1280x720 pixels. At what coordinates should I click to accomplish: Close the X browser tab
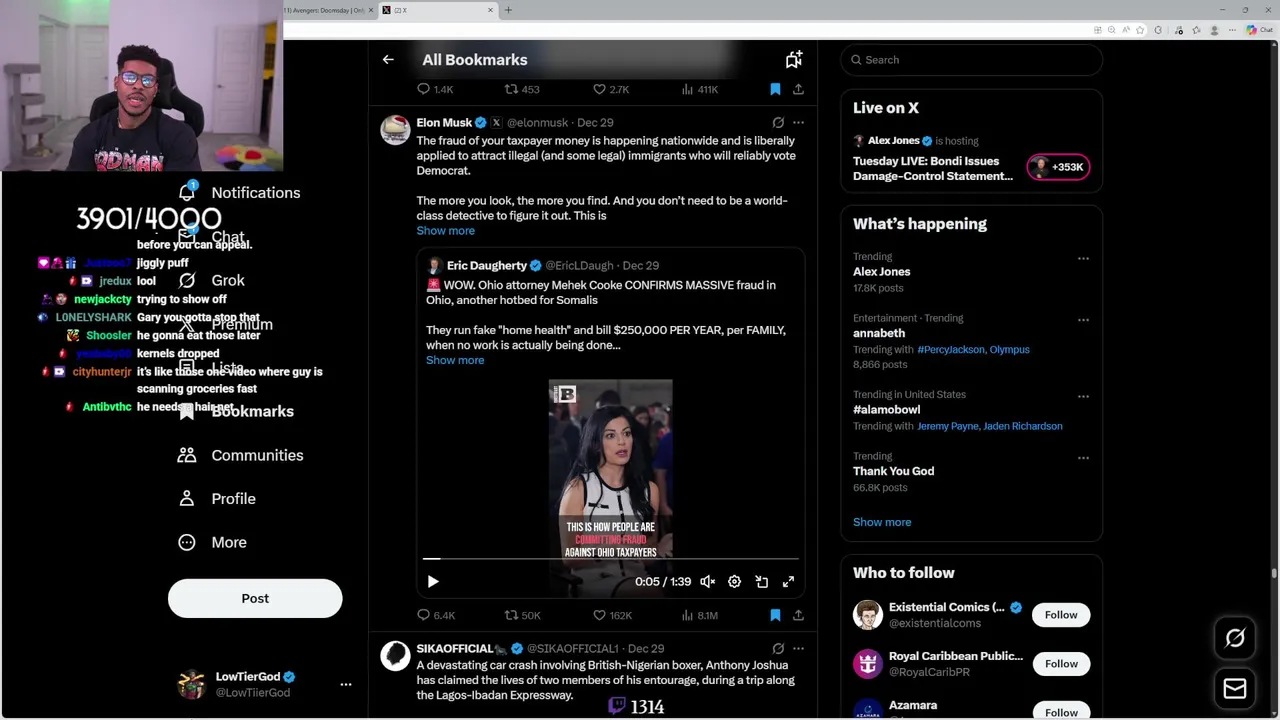[490, 10]
